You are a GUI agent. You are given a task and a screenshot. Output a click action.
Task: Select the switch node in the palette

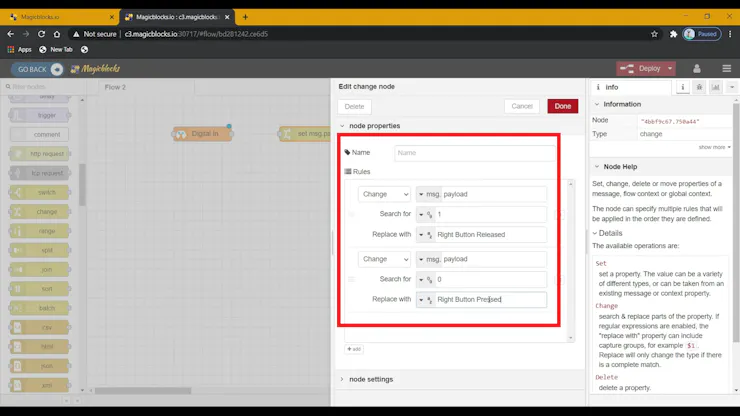click(40, 193)
